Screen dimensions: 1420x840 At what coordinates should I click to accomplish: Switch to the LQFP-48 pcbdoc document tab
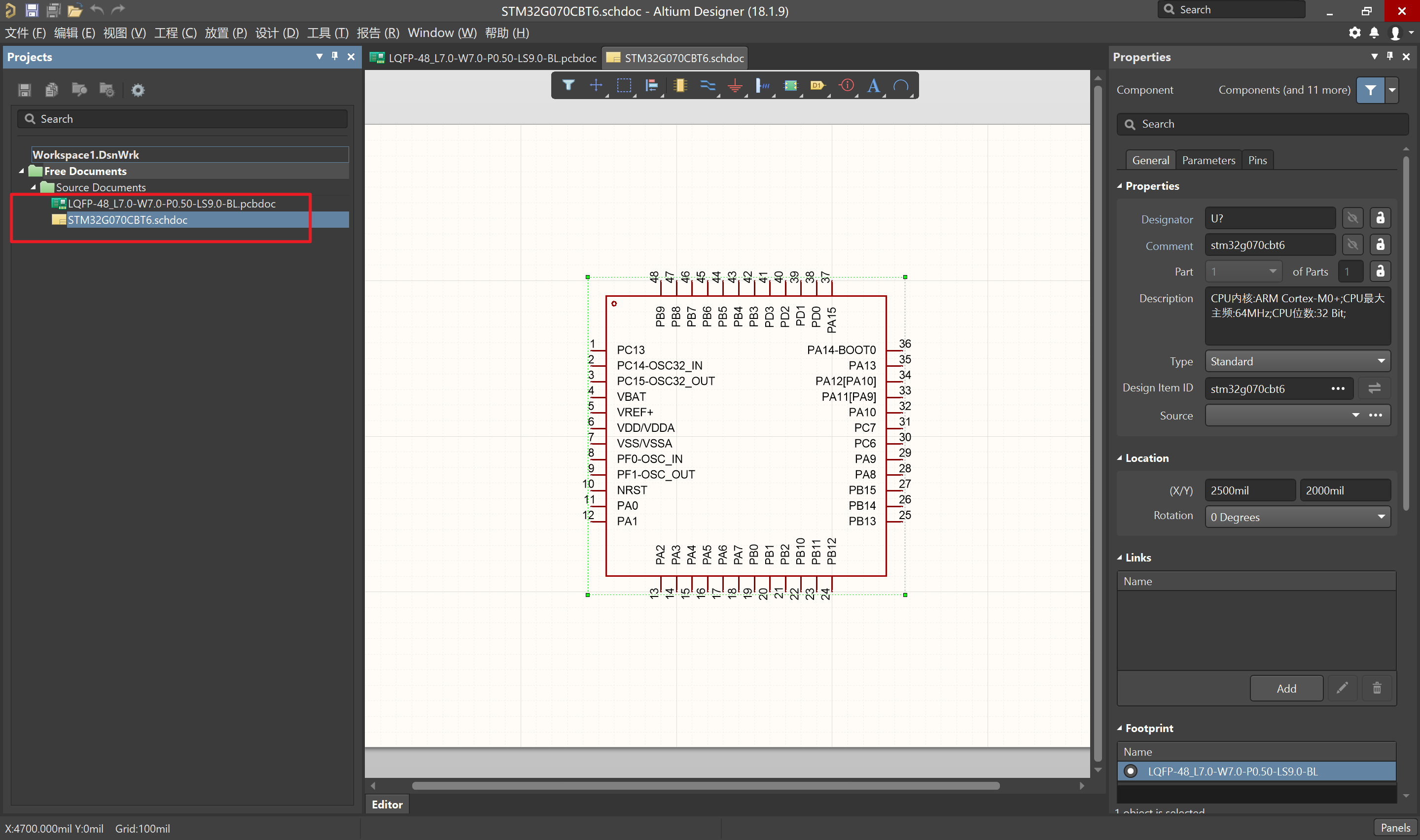coord(483,58)
